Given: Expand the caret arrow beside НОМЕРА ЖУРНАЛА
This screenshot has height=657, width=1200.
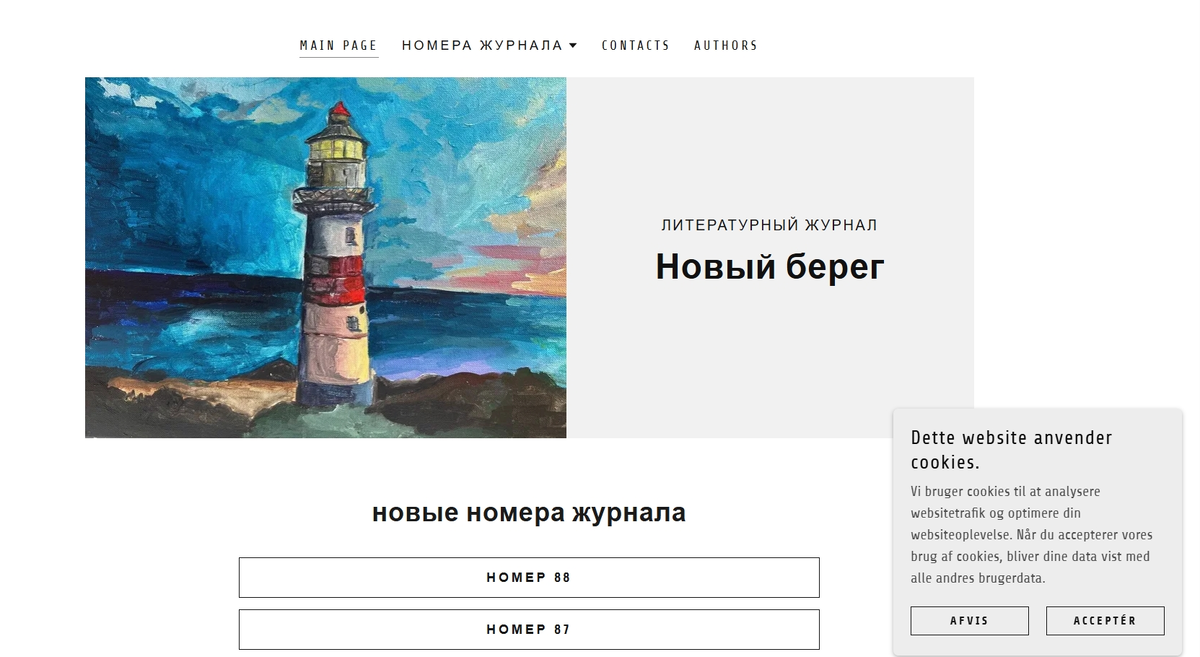Looking at the screenshot, I should point(573,45).
